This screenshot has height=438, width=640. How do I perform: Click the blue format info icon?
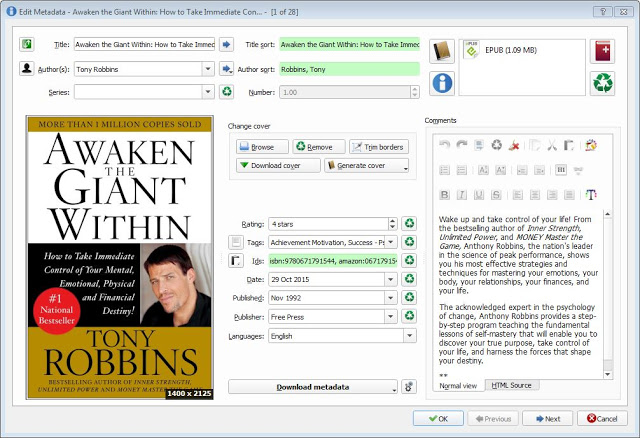(441, 83)
